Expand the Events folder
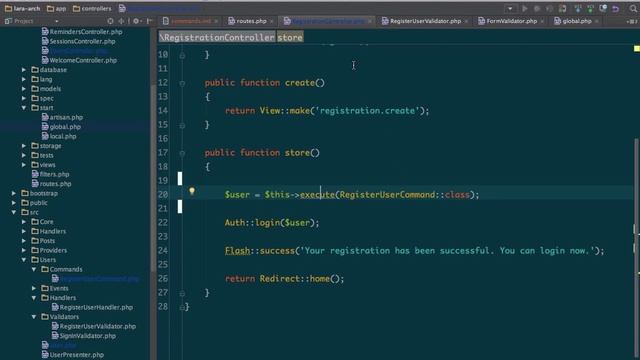 [34, 288]
